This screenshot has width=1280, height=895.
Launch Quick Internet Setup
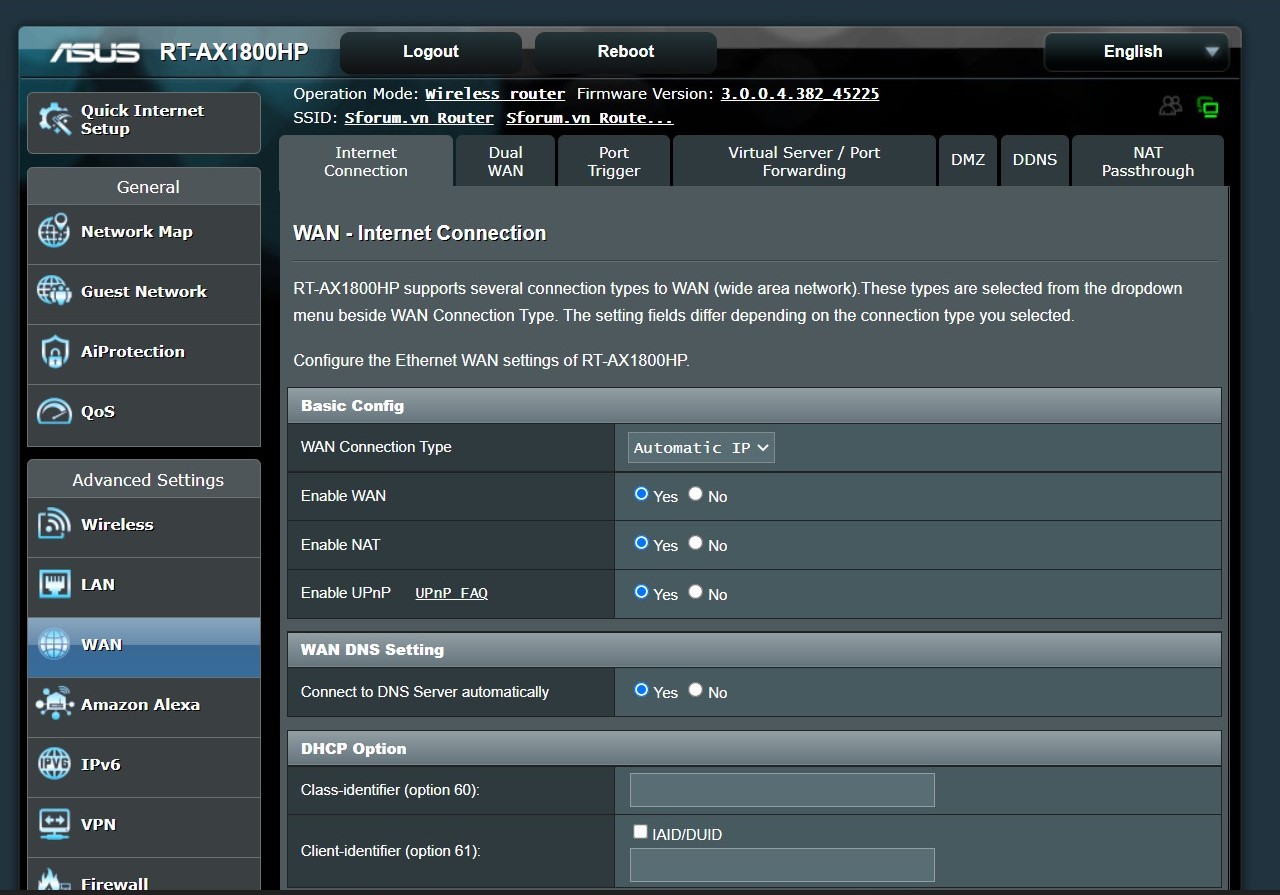[x=144, y=122]
